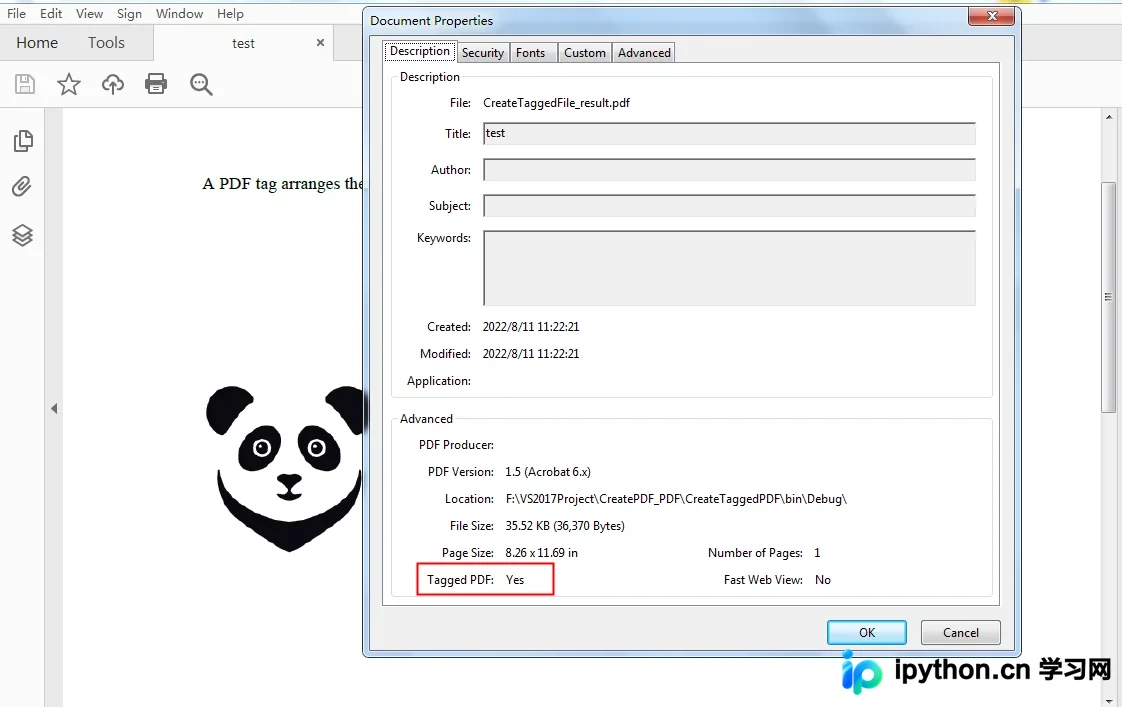
Task: Click the Find magnifier icon
Action: [x=201, y=84]
